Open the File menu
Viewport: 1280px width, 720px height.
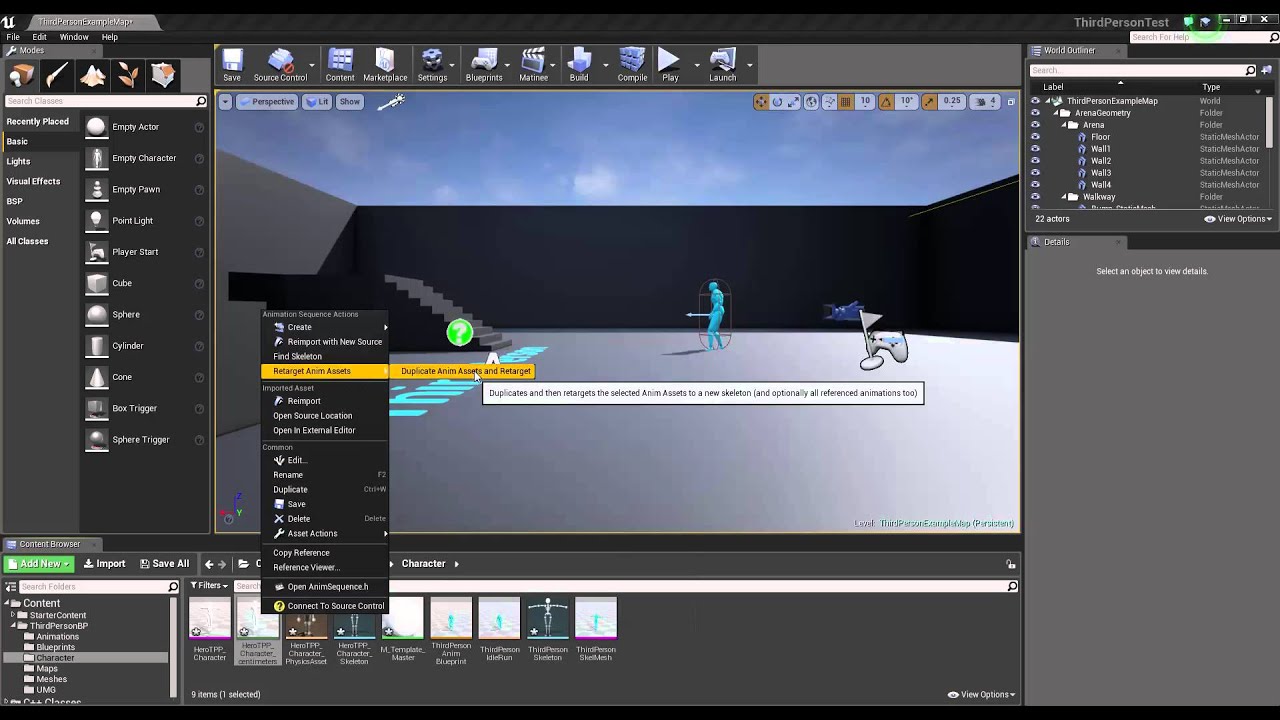[x=13, y=37]
